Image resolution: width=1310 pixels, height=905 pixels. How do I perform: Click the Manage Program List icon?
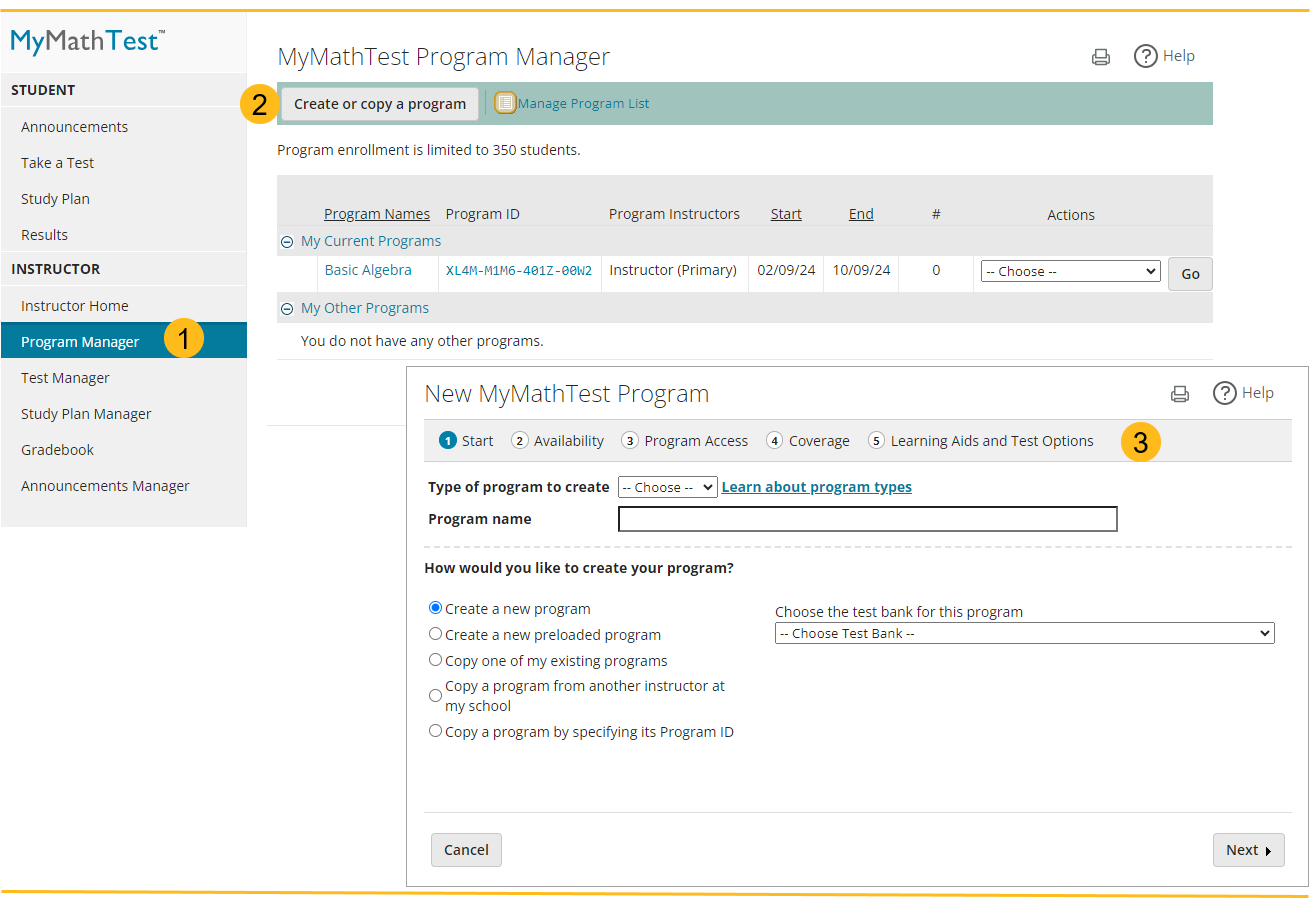[506, 103]
